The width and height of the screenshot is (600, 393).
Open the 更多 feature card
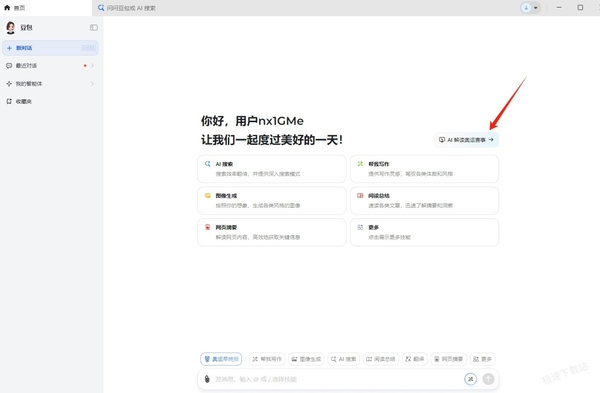pos(424,232)
